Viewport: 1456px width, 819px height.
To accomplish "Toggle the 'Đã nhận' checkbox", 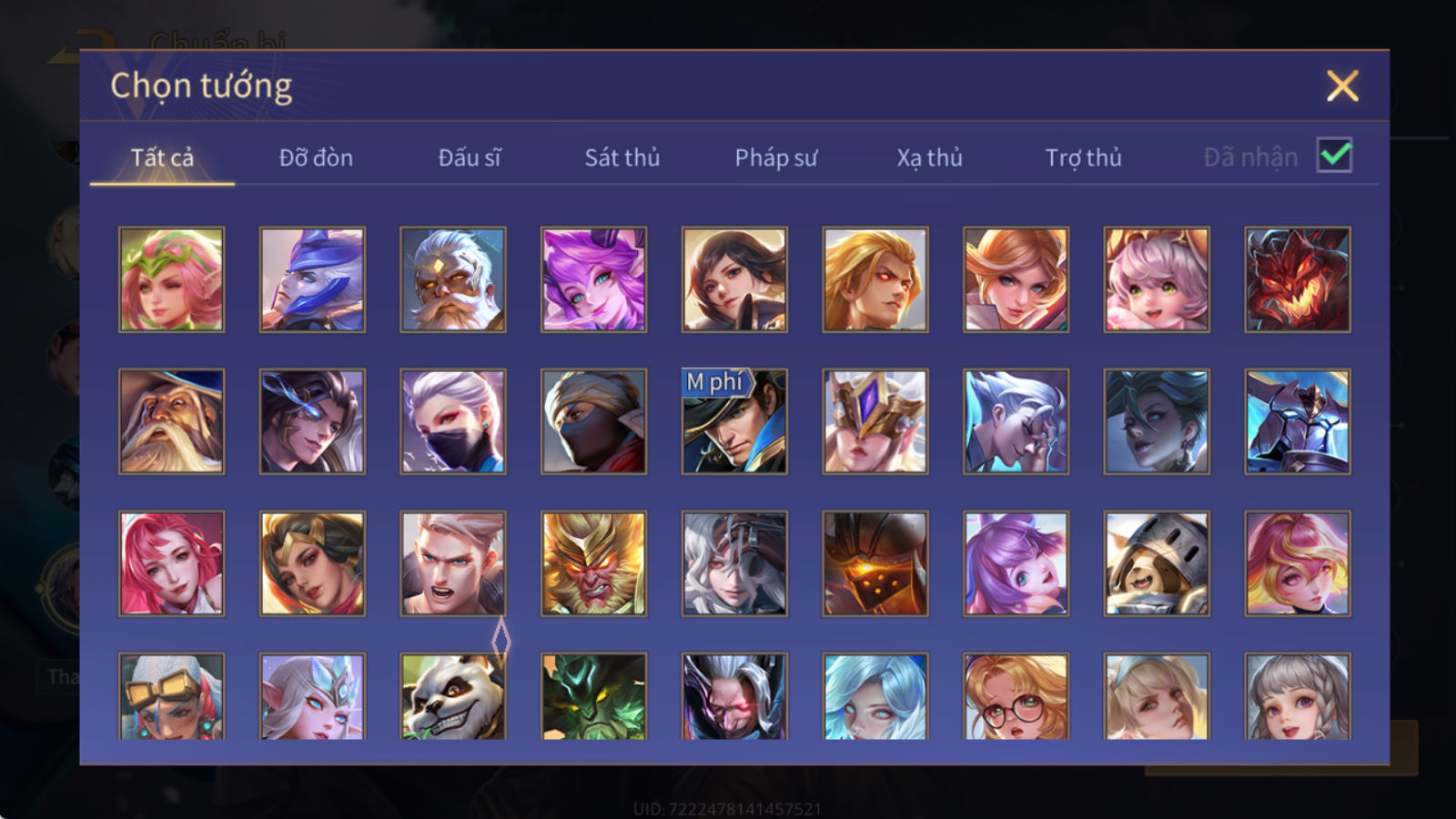I will click(x=1334, y=156).
